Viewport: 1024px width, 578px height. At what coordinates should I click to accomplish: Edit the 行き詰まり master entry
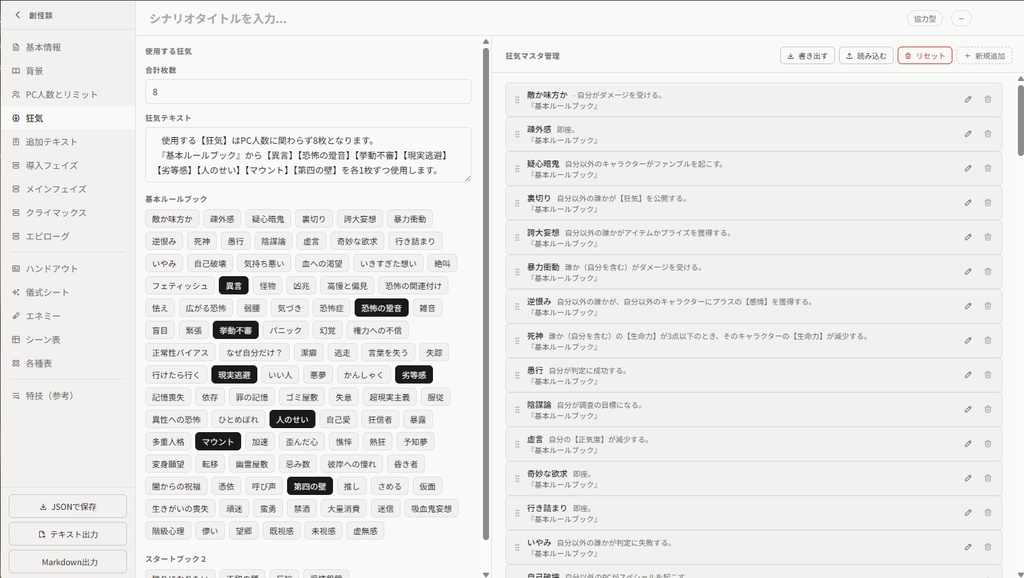point(968,513)
